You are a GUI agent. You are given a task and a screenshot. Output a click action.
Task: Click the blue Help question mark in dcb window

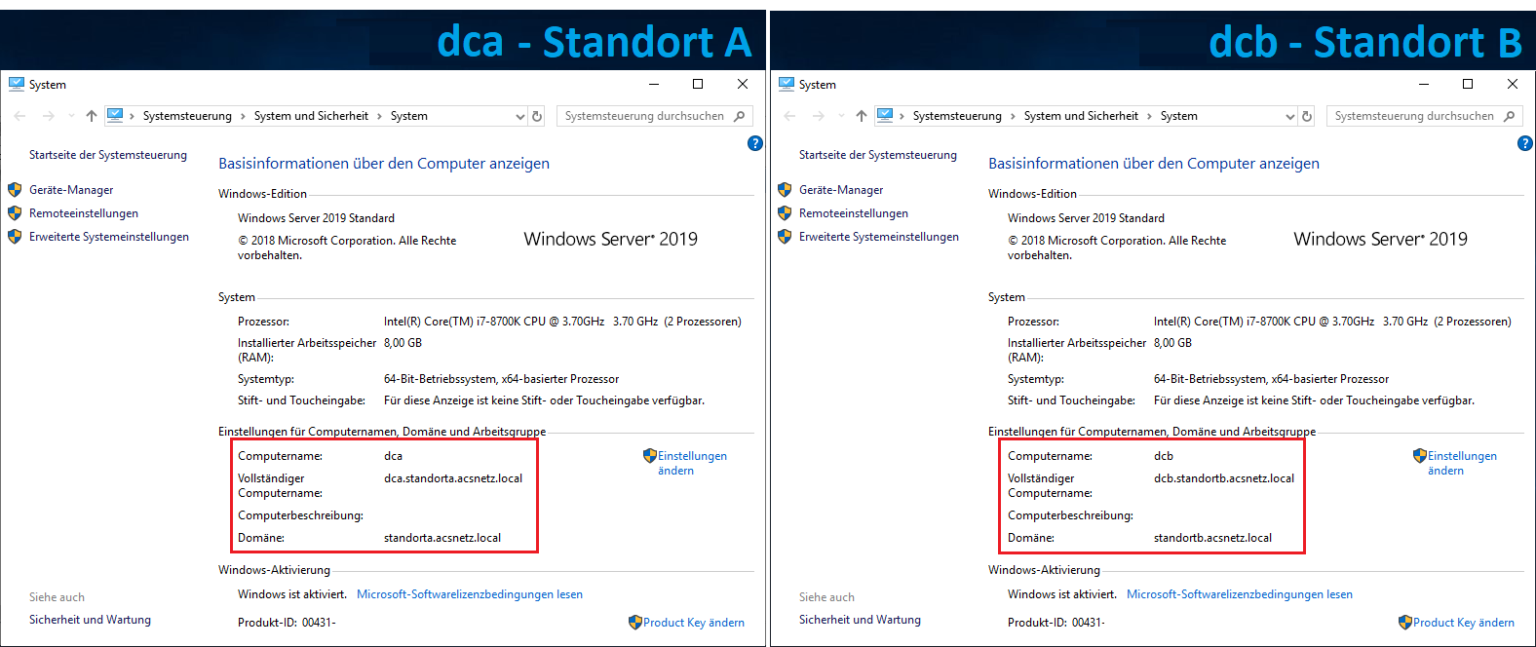(x=1526, y=143)
